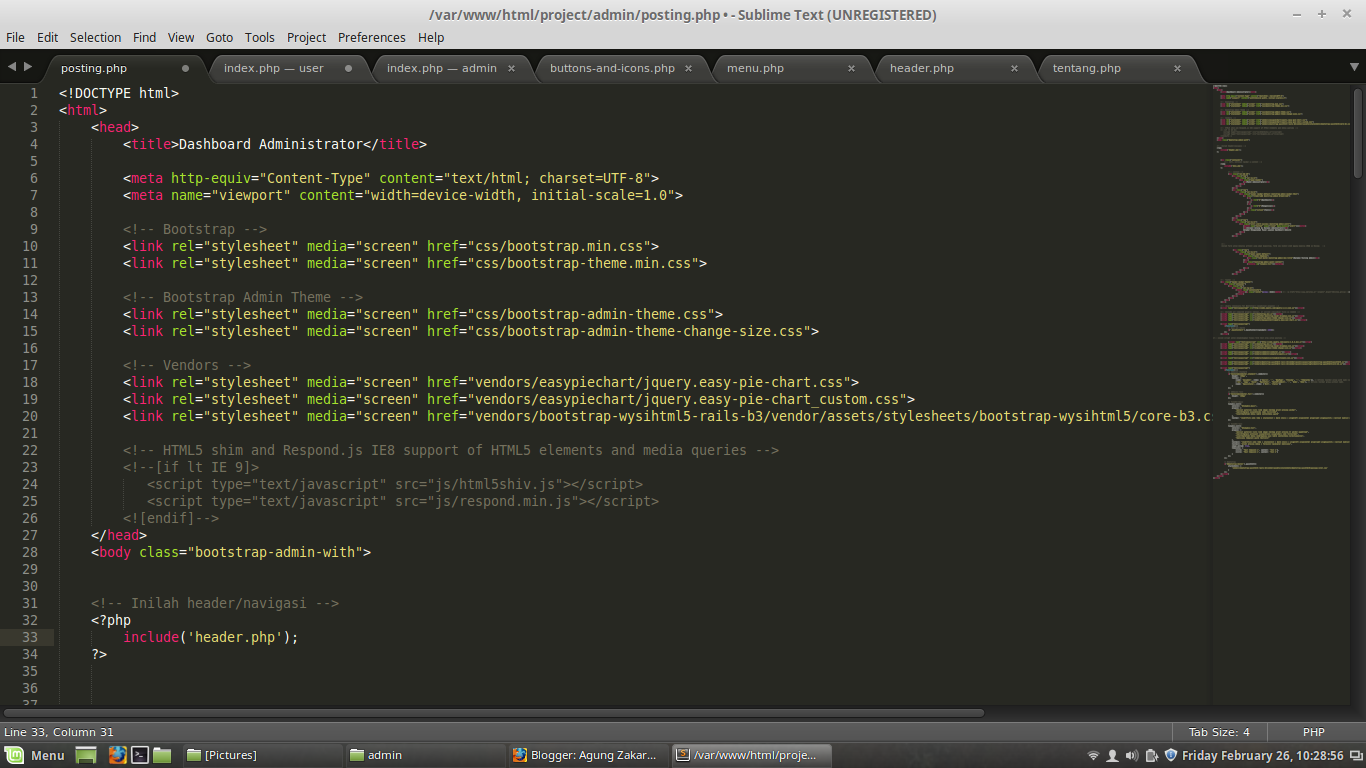Image resolution: width=1366 pixels, height=768 pixels.
Task: Change syntax via PHP in status bar
Action: [1313, 732]
